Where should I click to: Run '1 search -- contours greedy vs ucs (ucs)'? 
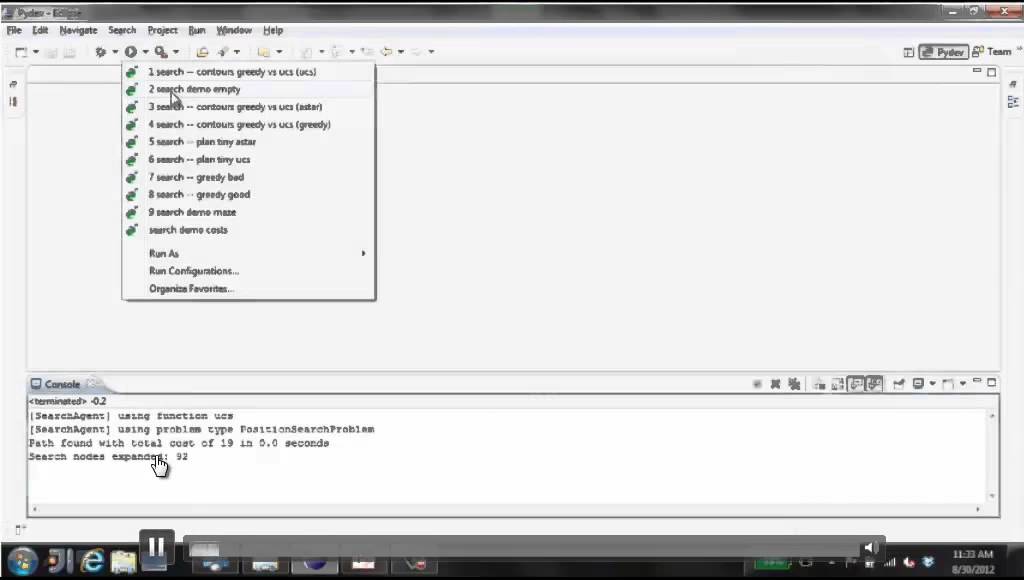coord(249,72)
